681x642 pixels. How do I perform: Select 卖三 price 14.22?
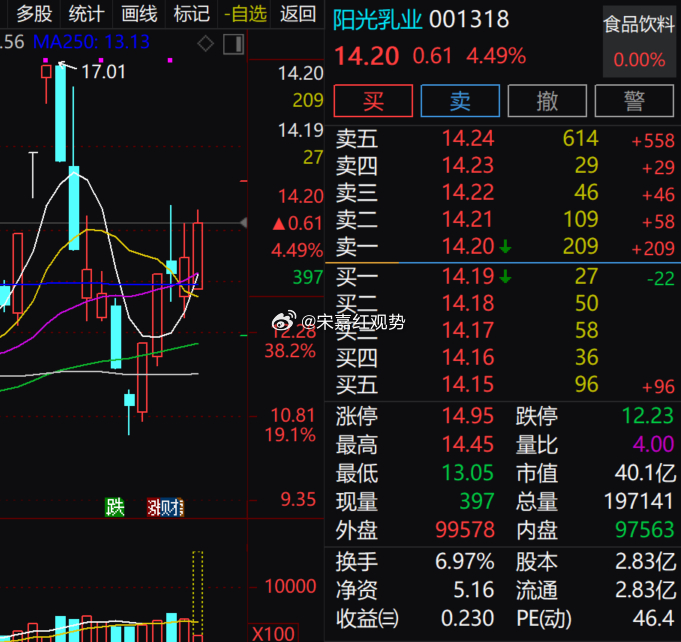[468, 192]
